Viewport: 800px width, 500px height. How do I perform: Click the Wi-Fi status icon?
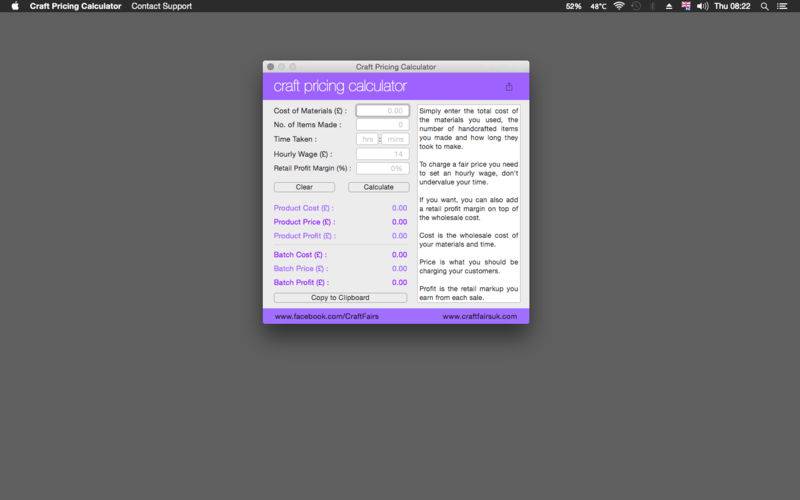tap(619, 6)
